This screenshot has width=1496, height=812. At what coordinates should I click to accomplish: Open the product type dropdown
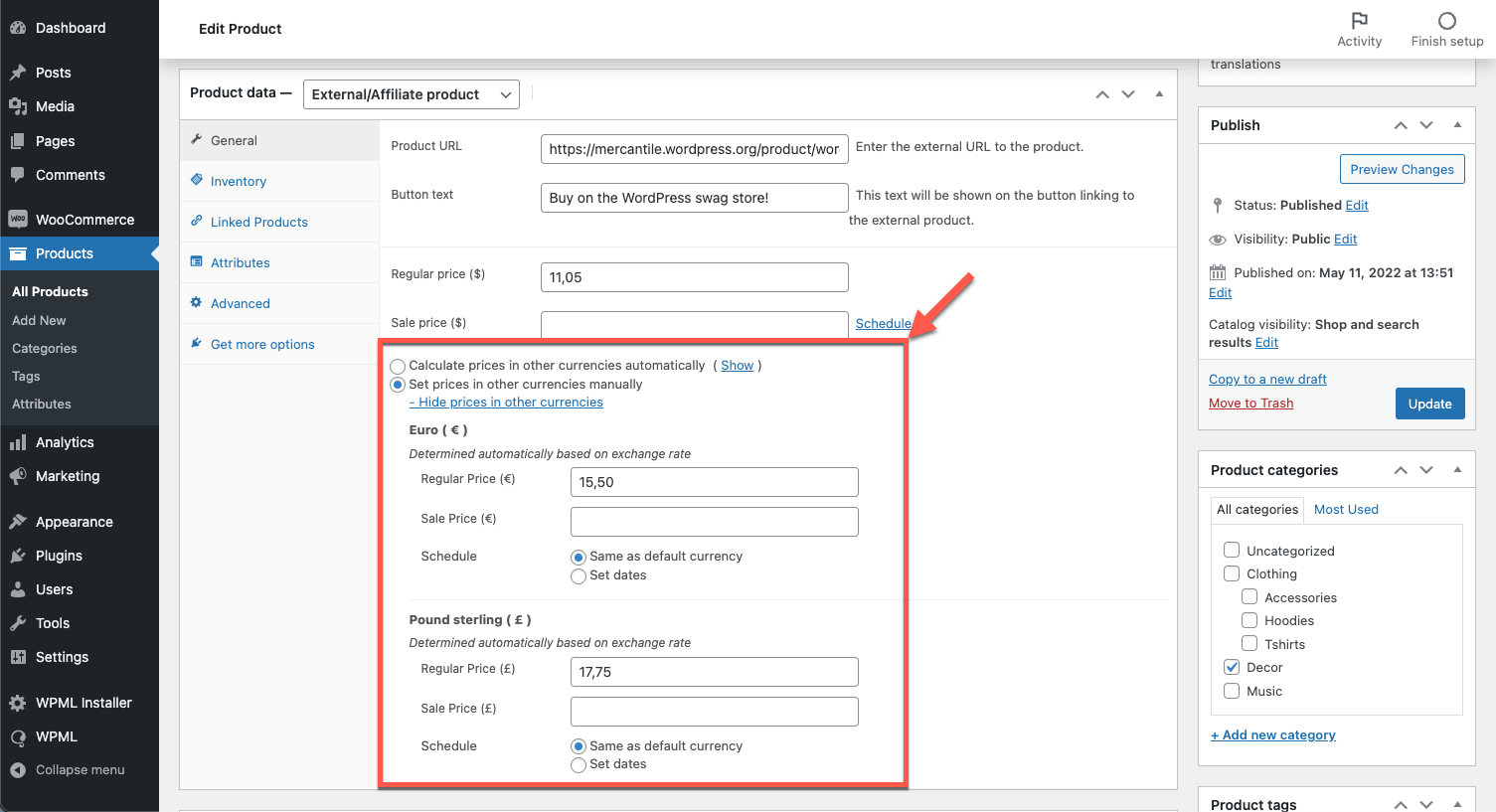pyautogui.click(x=411, y=94)
